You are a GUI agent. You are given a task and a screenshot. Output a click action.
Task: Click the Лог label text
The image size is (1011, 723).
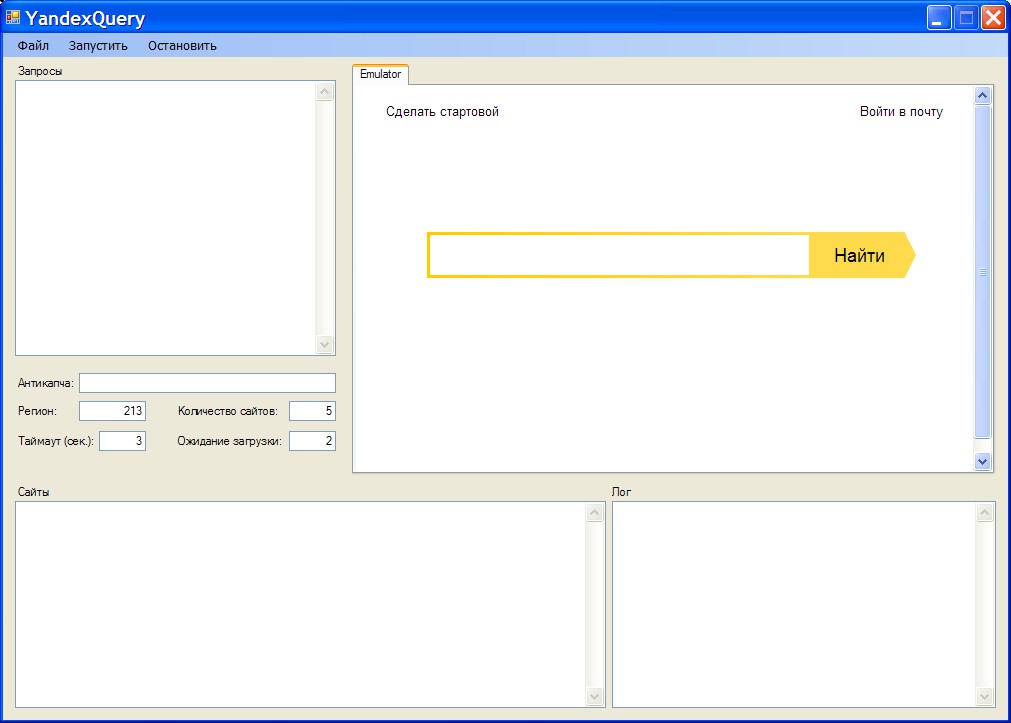pos(622,492)
